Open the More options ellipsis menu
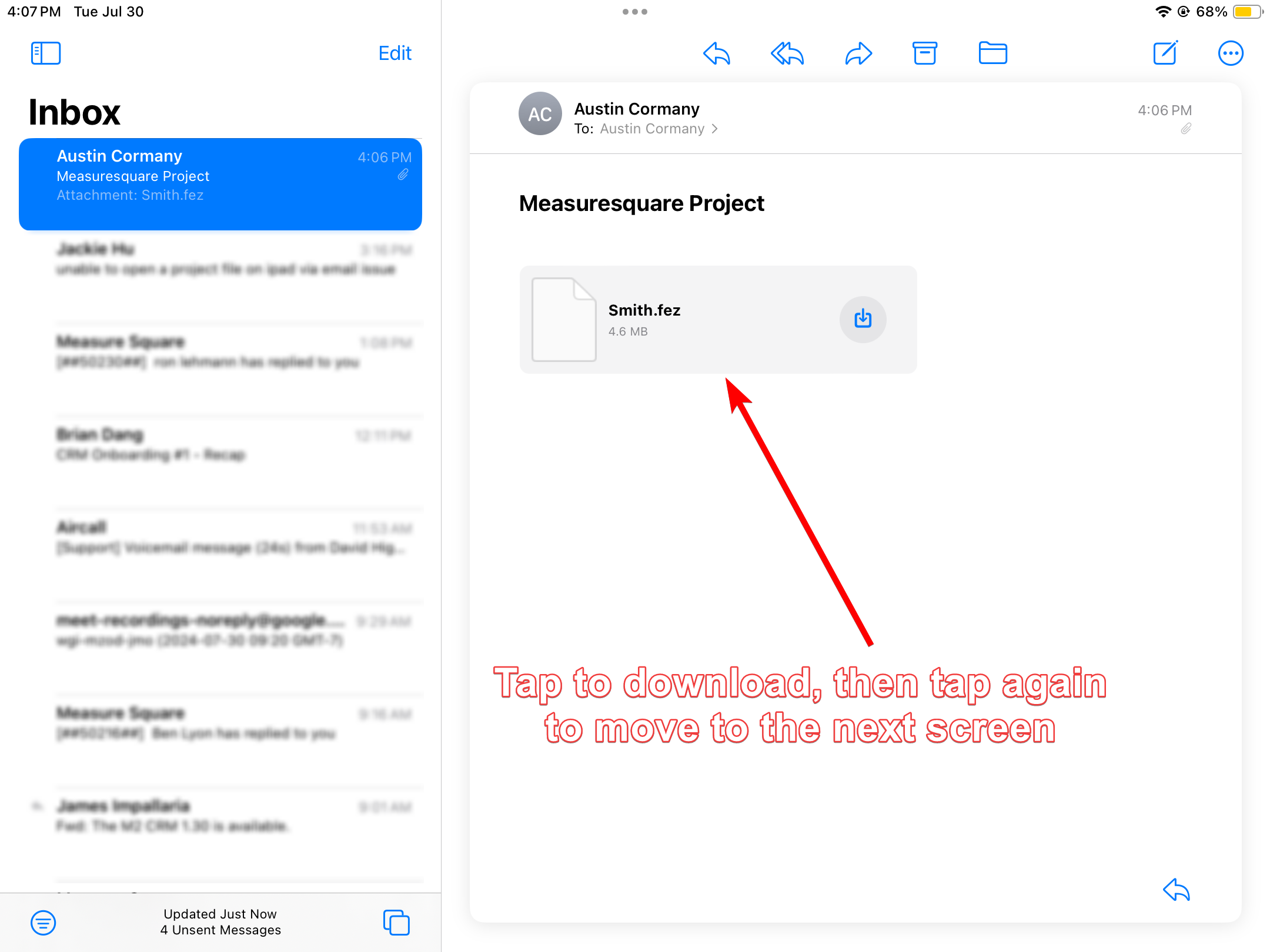The image size is (1270, 952). 1230,53
